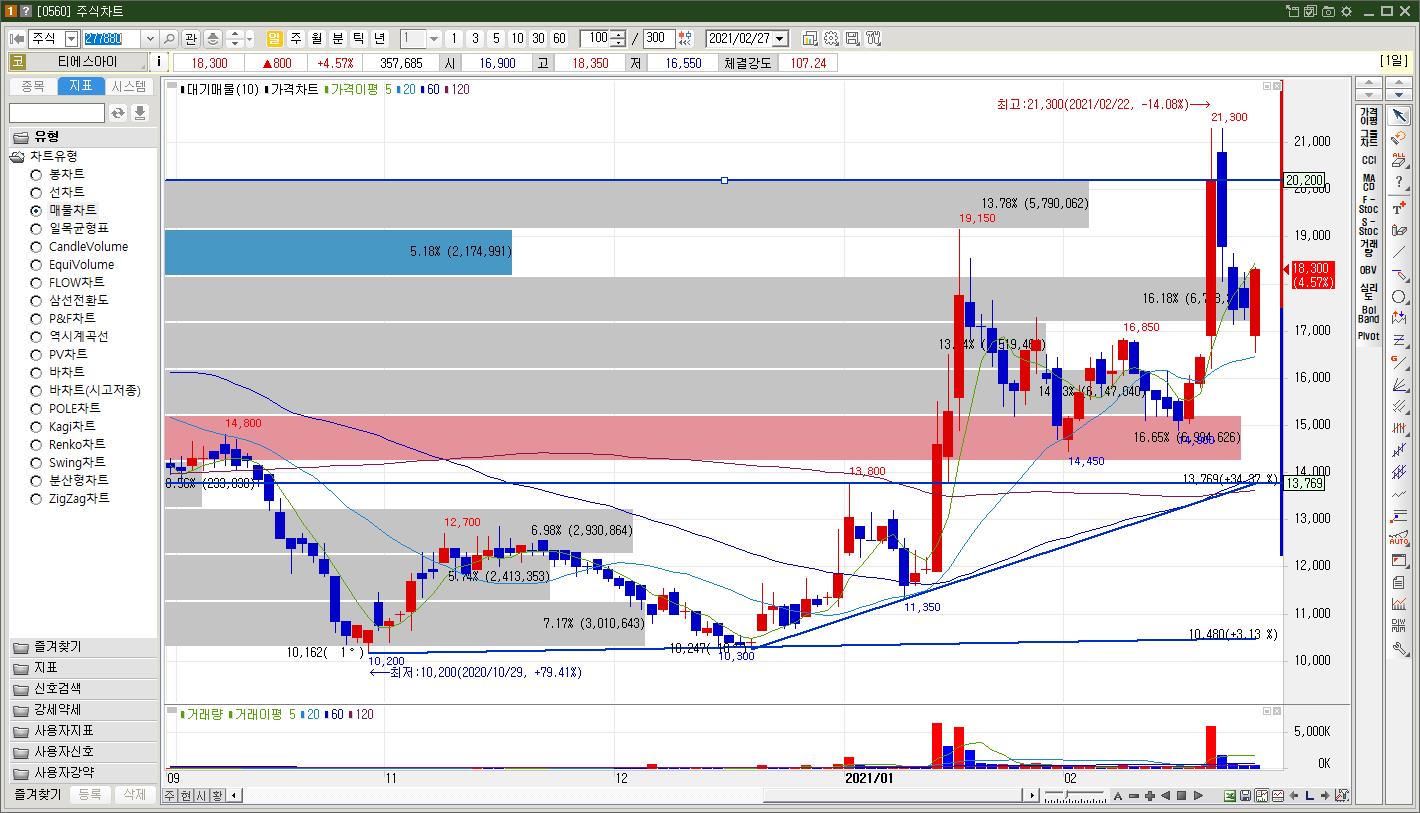This screenshot has width=1420, height=813.
Task: Select the 선차트 chart type radio
Action: (x=36, y=192)
